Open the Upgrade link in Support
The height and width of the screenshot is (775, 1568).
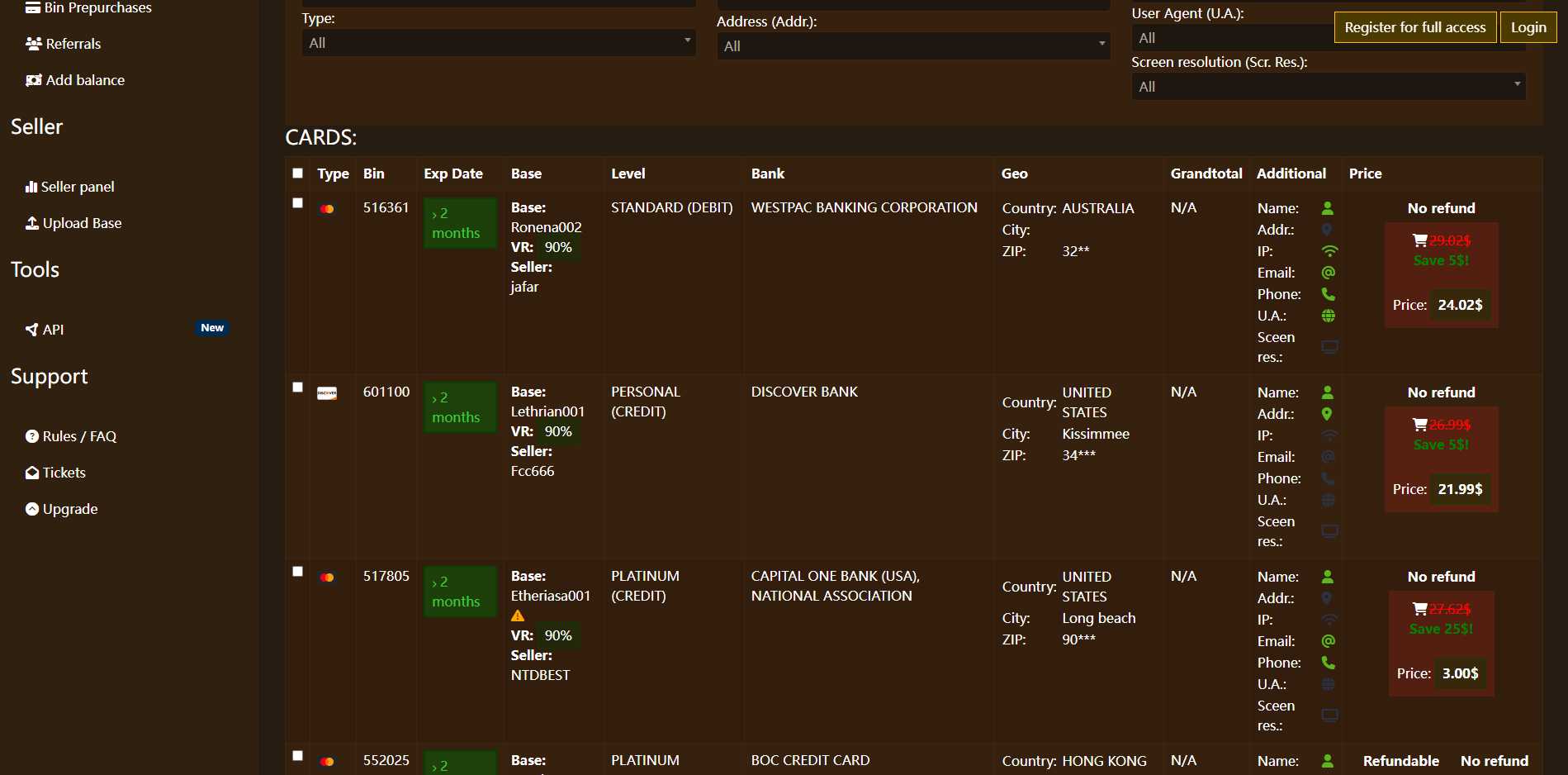(x=62, y=509)
